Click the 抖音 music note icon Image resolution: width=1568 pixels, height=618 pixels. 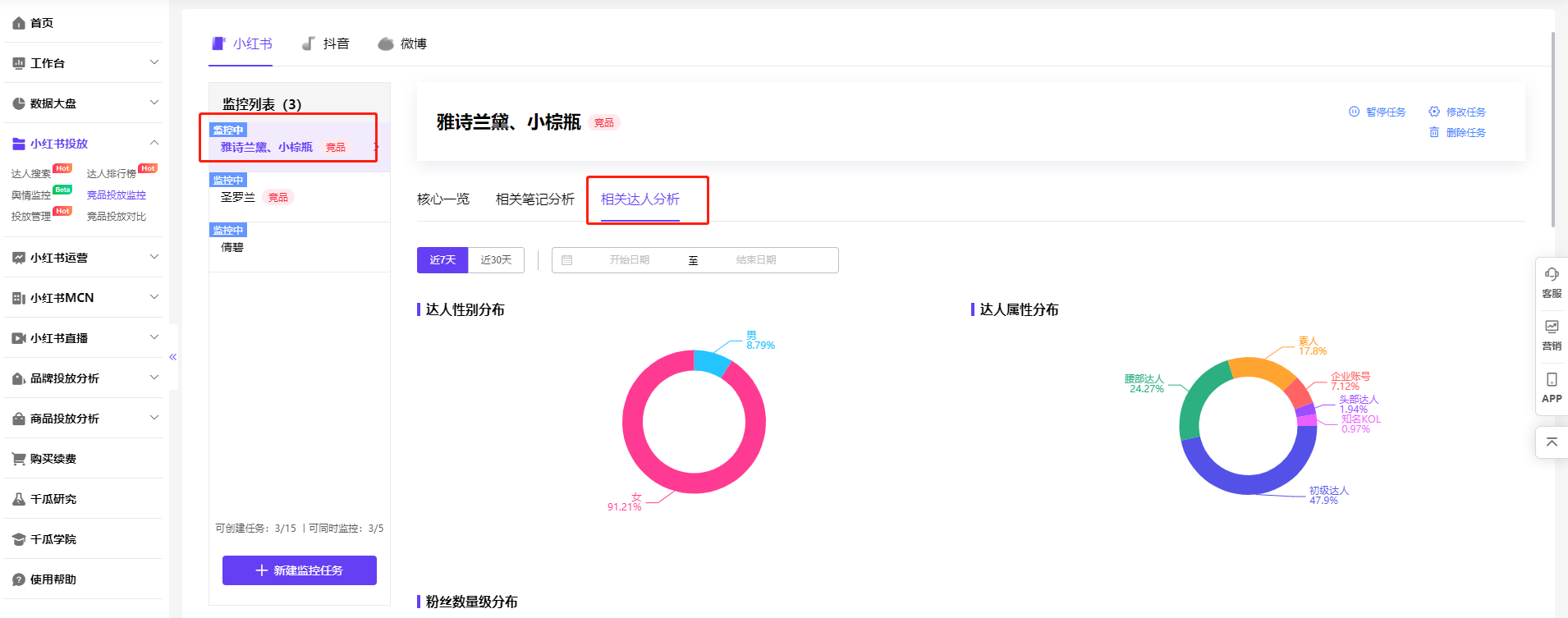tap(309, 43)
